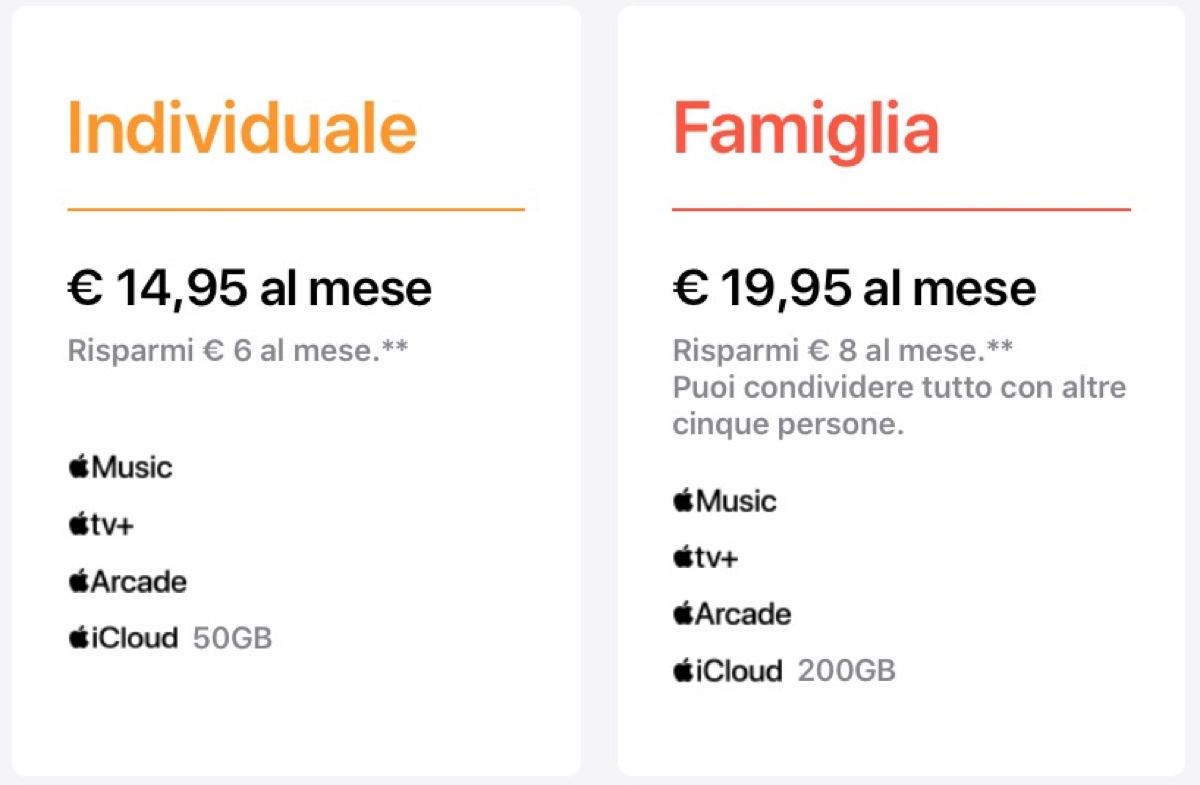Click the orange divider under Individuale
This screenshot has height=785, width=1200.
pos(296,209)
